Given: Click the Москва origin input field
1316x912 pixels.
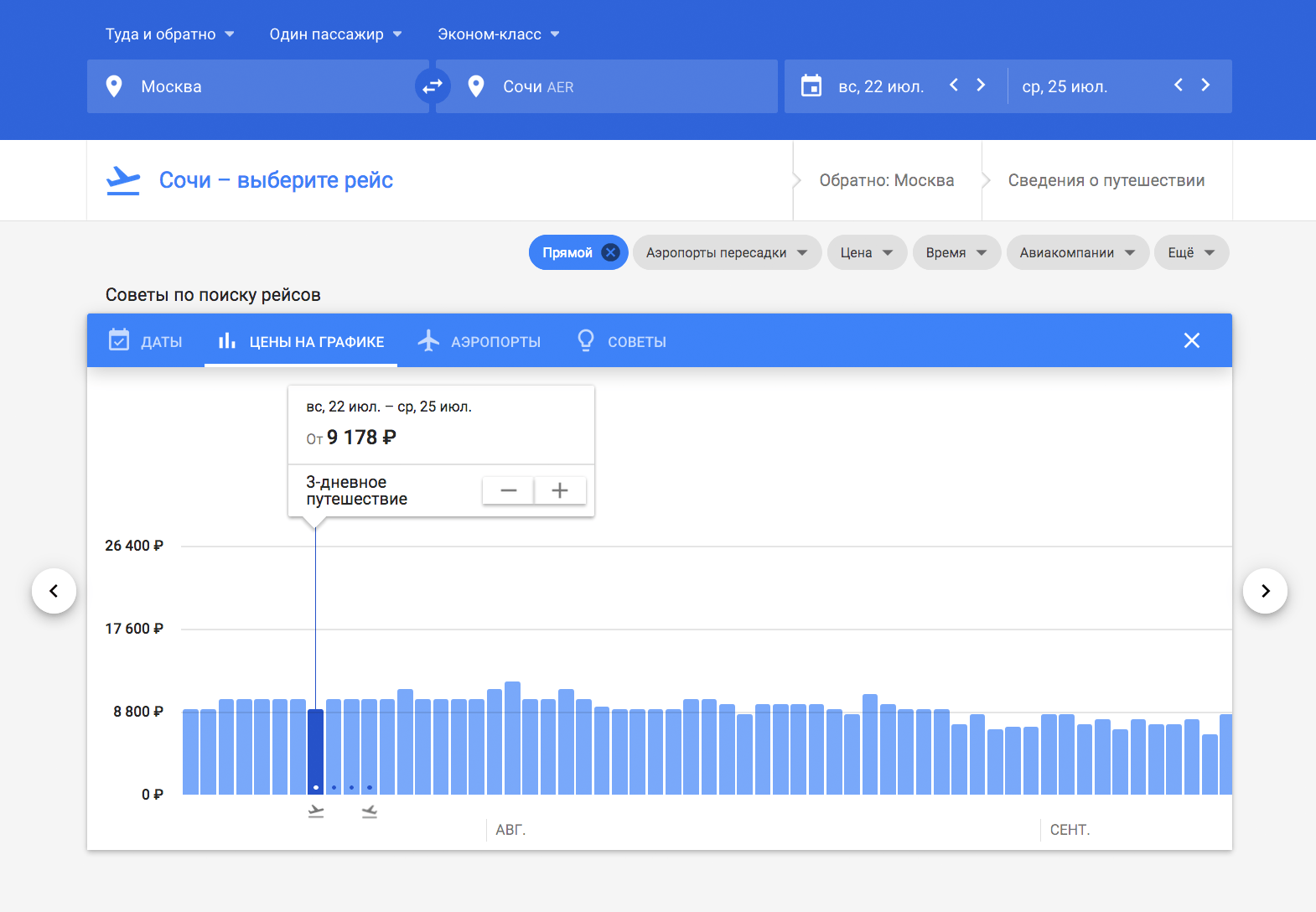Looking at the screenshot, I should (x=251, y=86).
